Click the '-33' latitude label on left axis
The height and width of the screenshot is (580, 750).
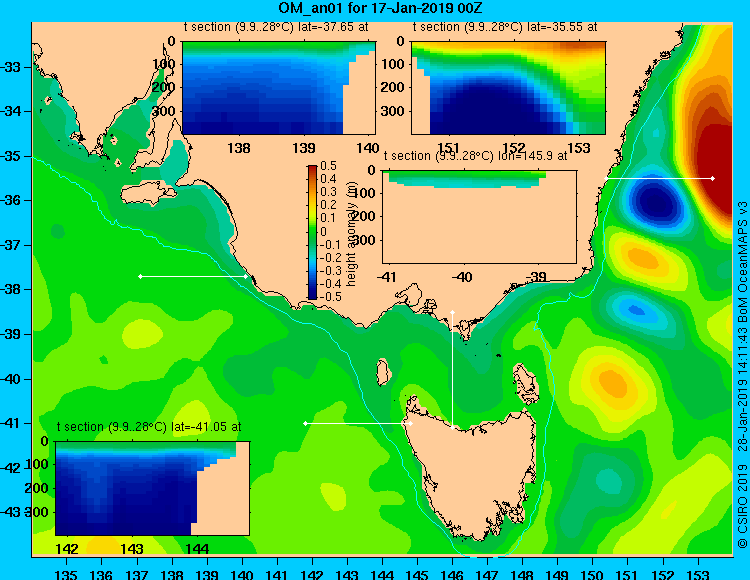11,67
